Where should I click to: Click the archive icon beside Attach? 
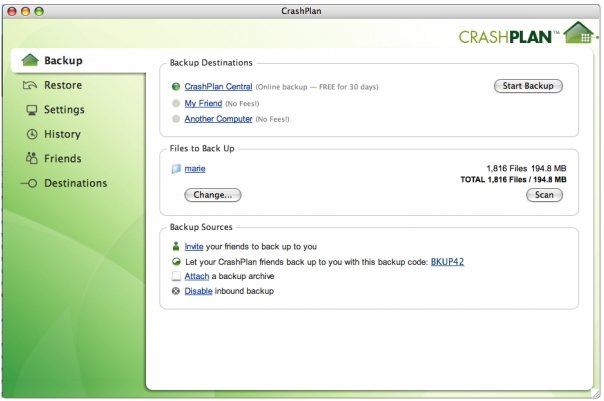point(176,276)
